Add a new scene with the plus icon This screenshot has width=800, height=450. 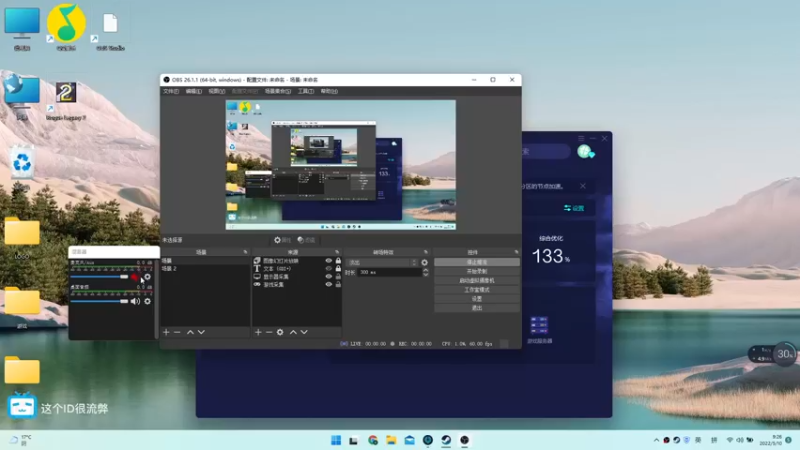coord(167,331)
